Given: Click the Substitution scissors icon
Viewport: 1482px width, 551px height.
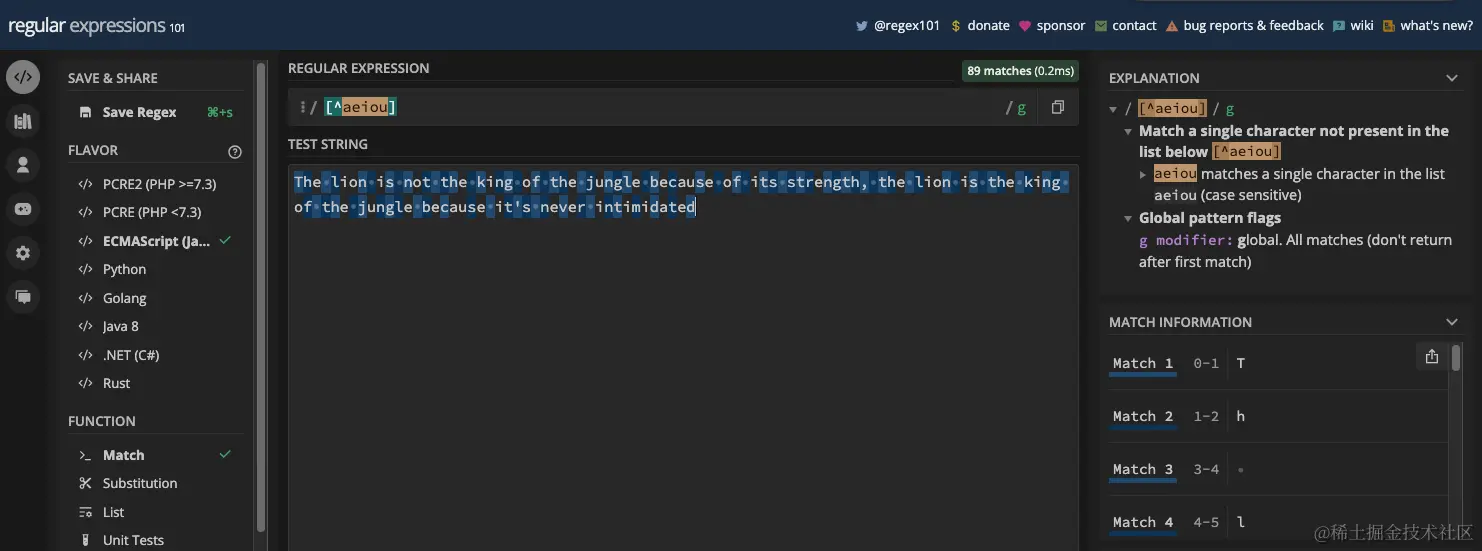Looking at the screenshot, I should click(x=85, y=483).
